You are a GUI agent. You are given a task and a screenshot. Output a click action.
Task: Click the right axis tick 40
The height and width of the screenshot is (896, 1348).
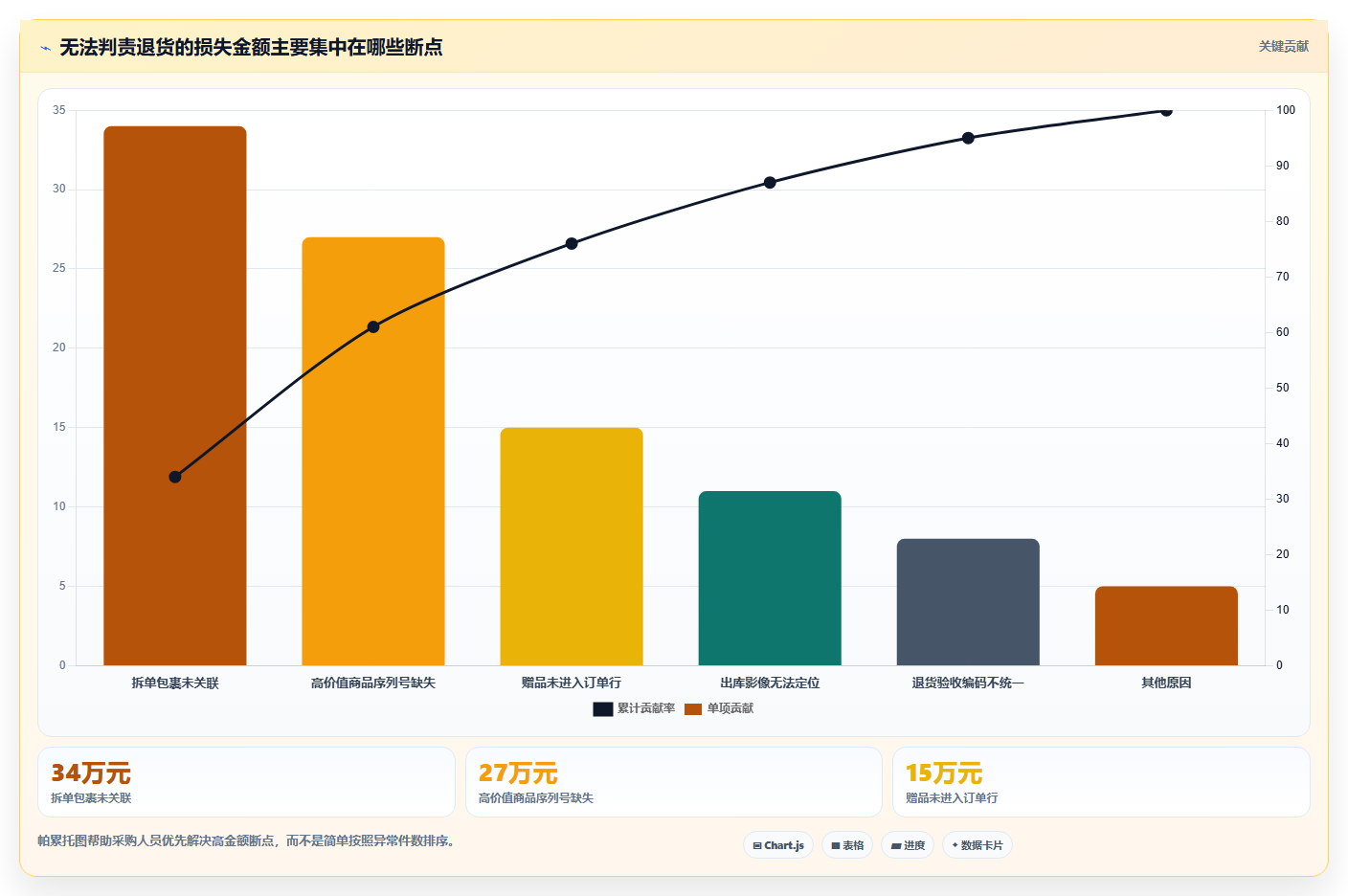coord(1283,443)
